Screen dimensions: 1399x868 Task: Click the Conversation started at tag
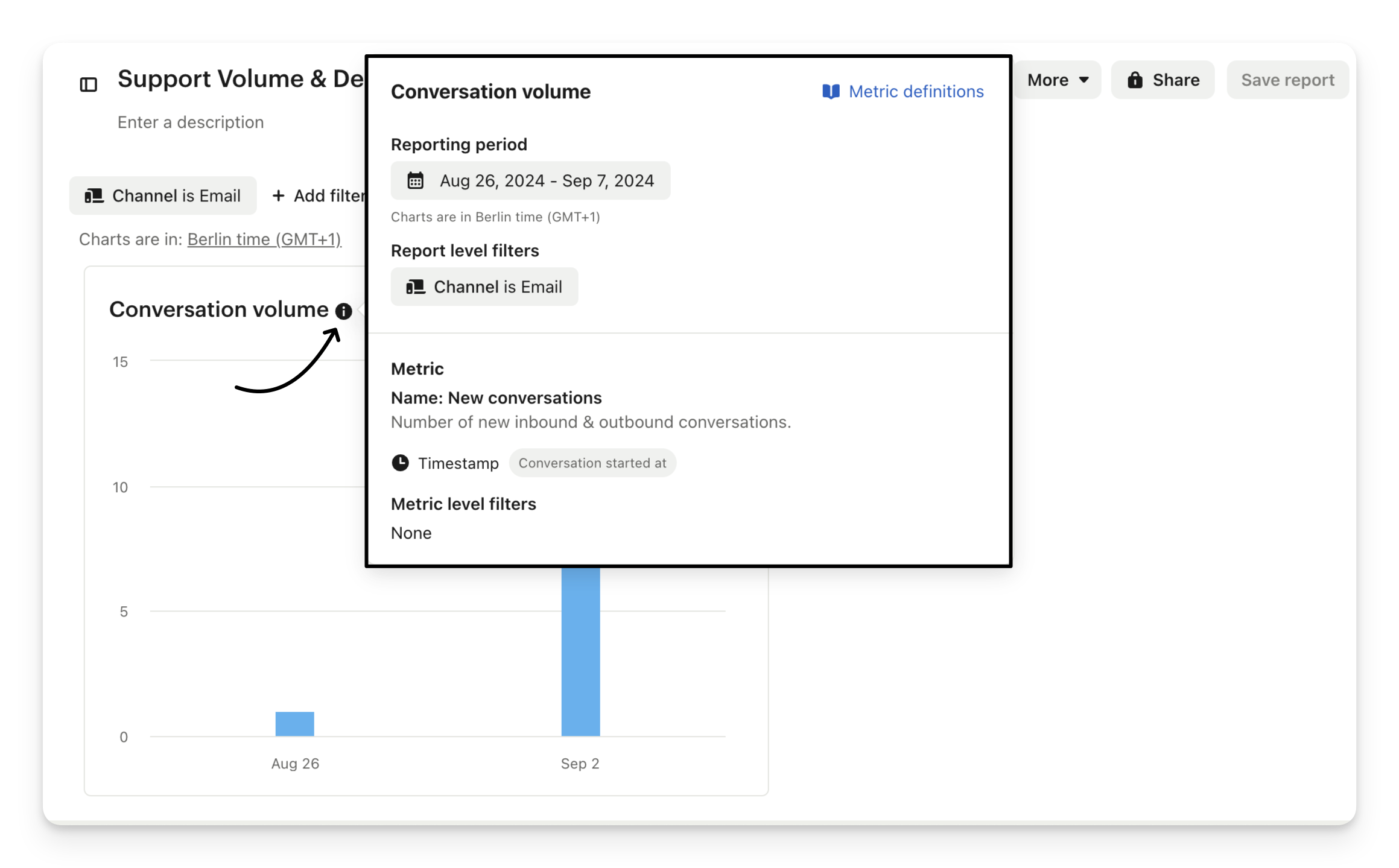[592, 463]
